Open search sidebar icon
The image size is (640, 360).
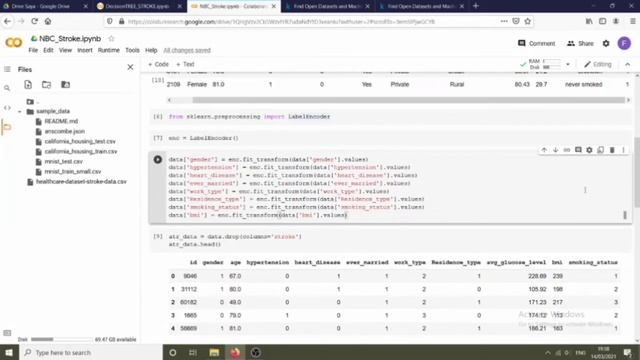[x=7, y=88]
